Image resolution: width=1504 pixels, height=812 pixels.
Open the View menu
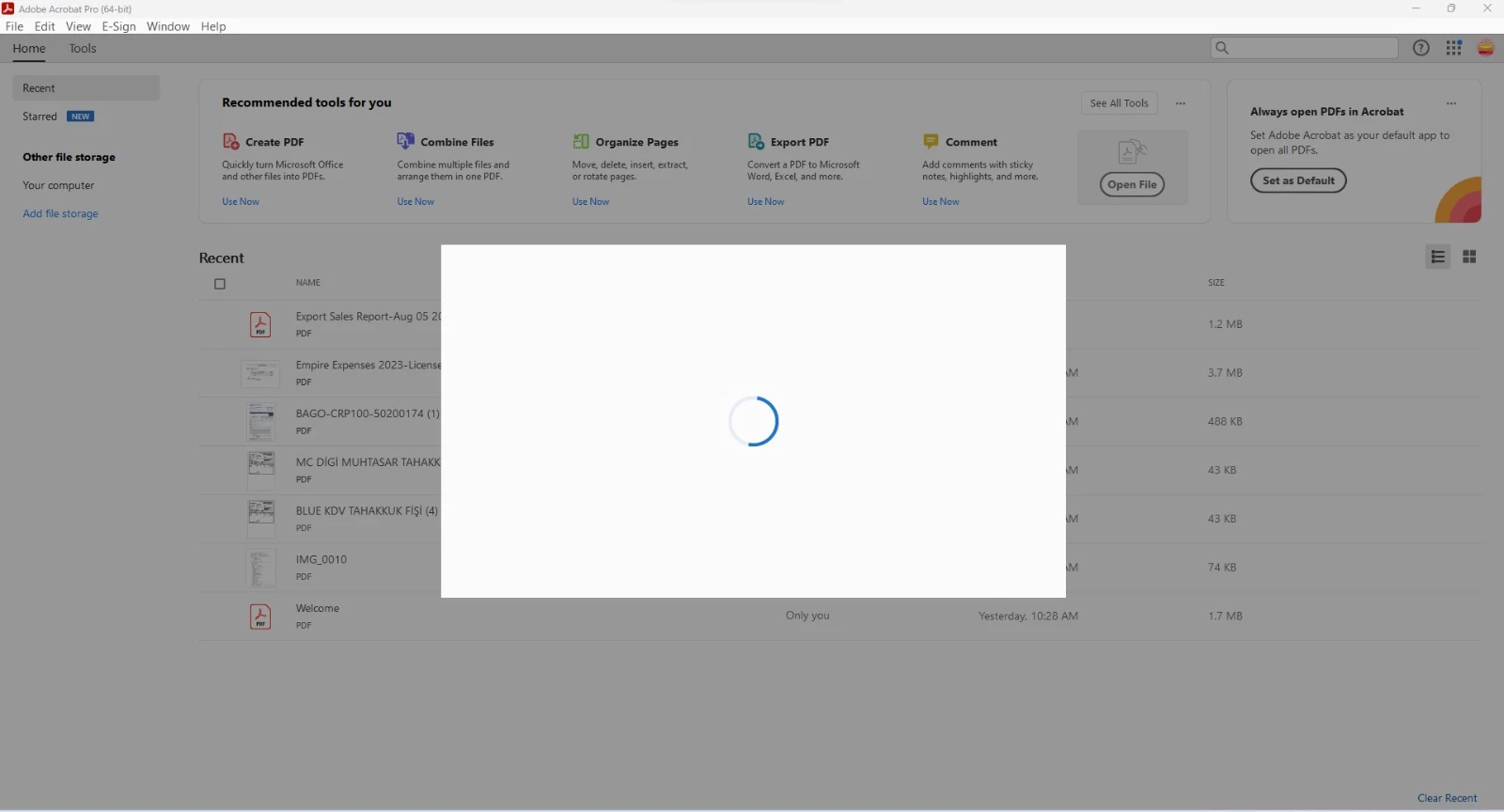pyautogui.click(x=78, y=26)
